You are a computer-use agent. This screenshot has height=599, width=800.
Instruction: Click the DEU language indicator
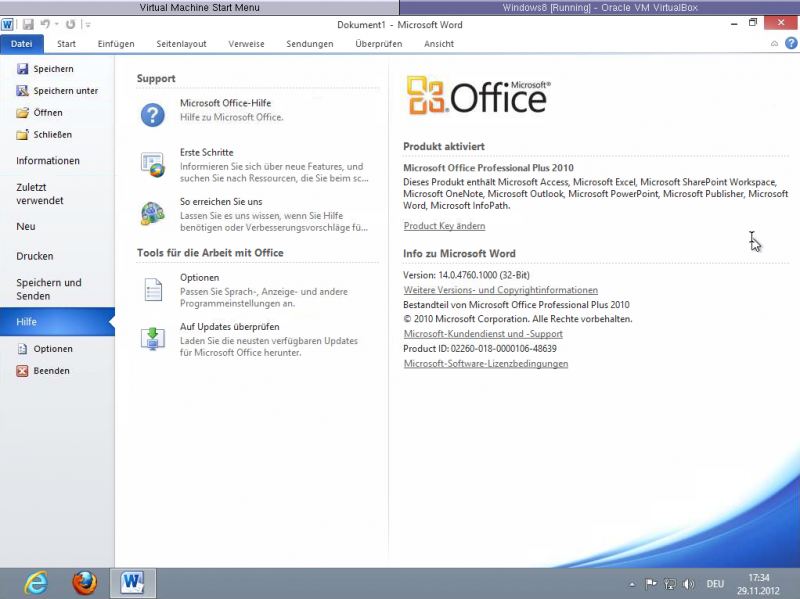pos(715,584)
